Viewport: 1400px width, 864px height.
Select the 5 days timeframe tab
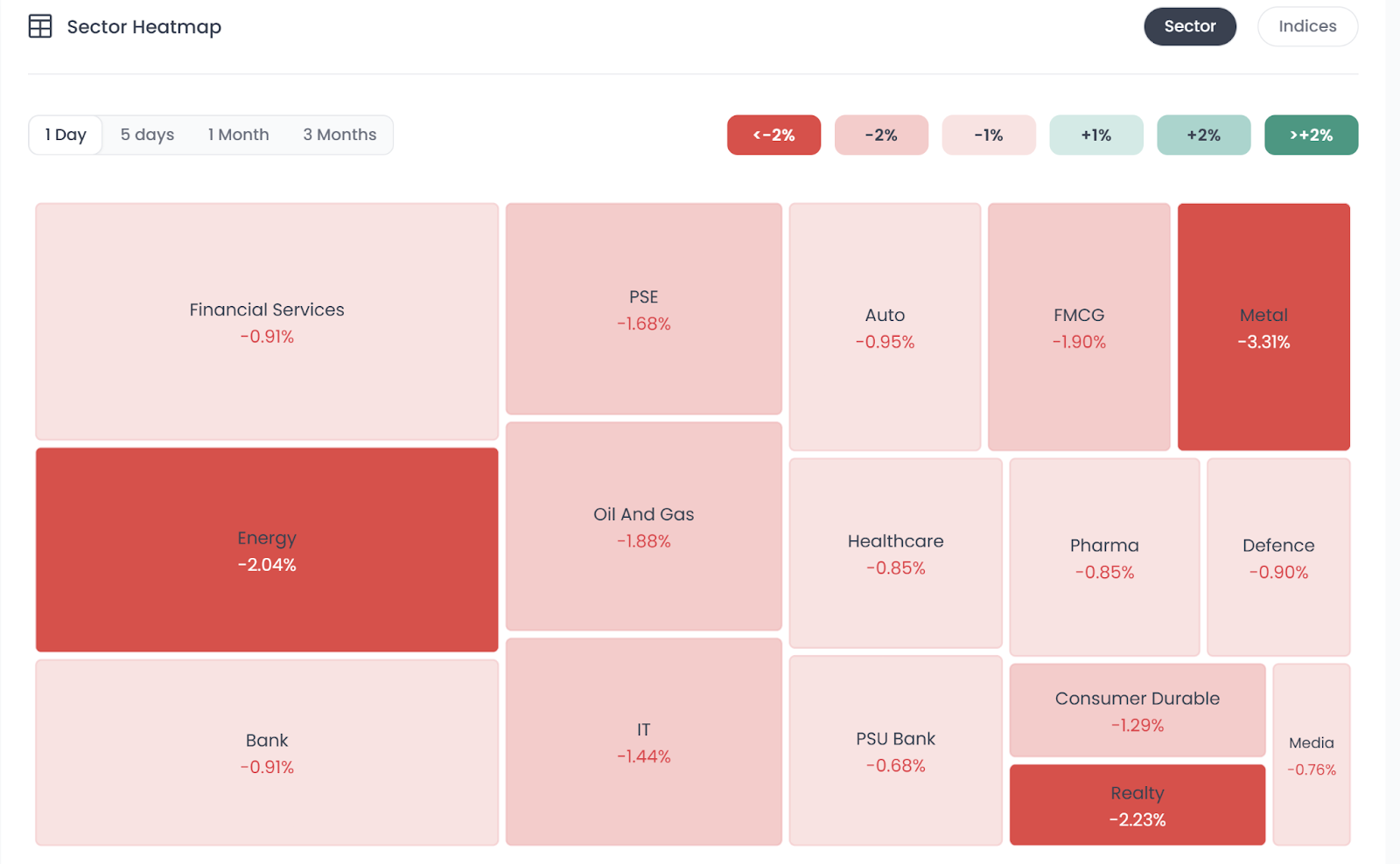click(x=147, y=135)
